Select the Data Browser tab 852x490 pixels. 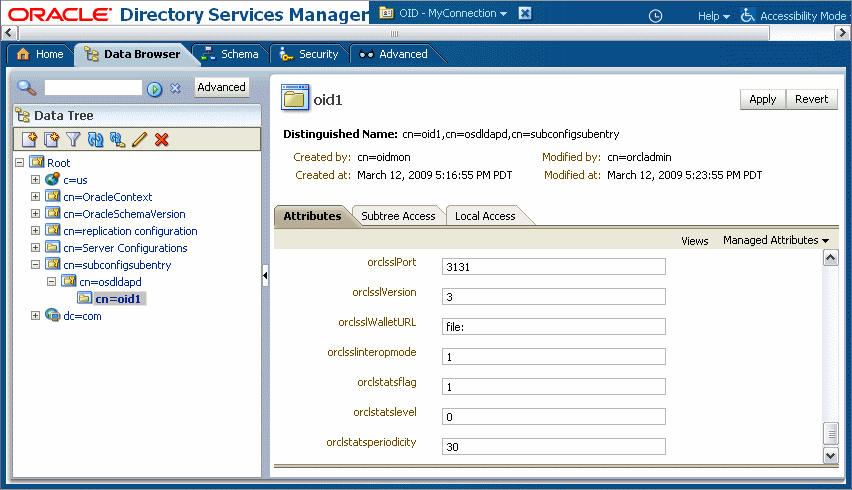(133, 54)
